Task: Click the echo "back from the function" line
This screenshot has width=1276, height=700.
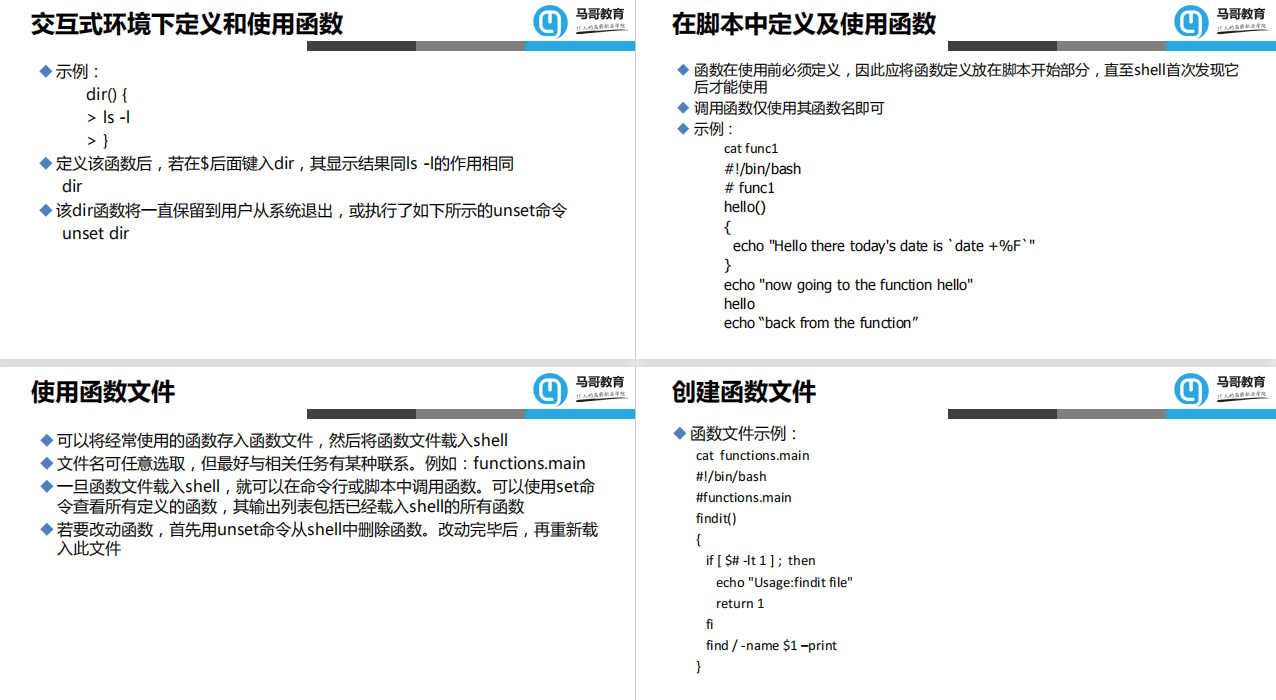Action: tap(822, 323)
